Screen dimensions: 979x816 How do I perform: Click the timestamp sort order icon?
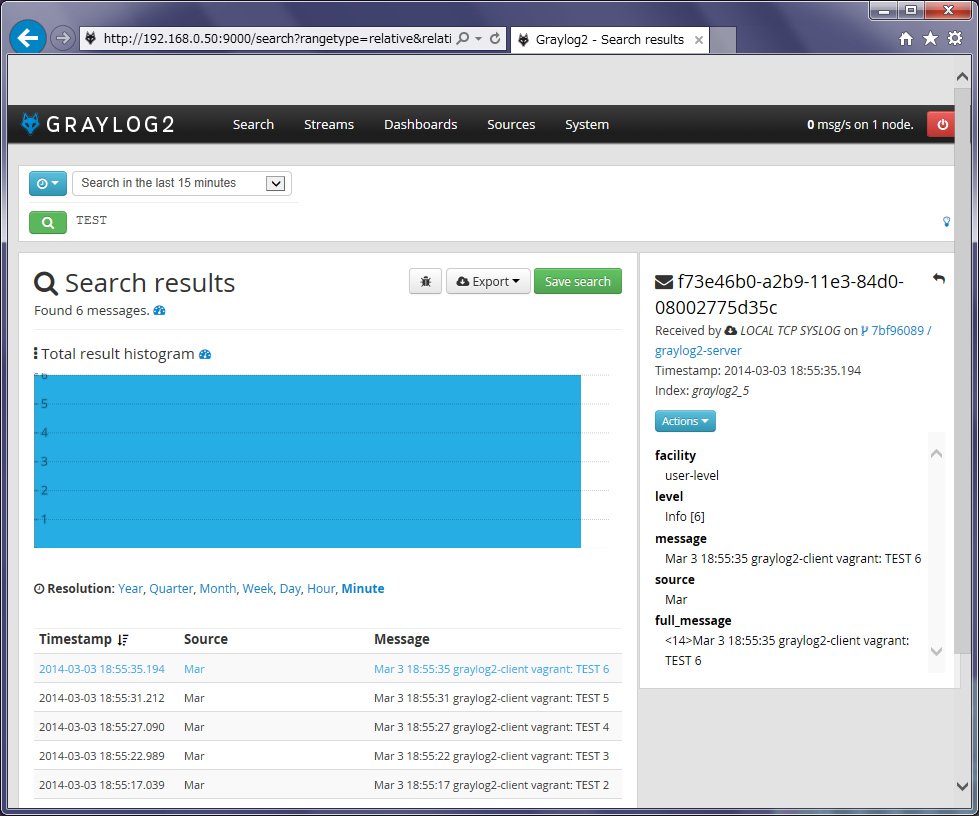[x=123, y=639]
